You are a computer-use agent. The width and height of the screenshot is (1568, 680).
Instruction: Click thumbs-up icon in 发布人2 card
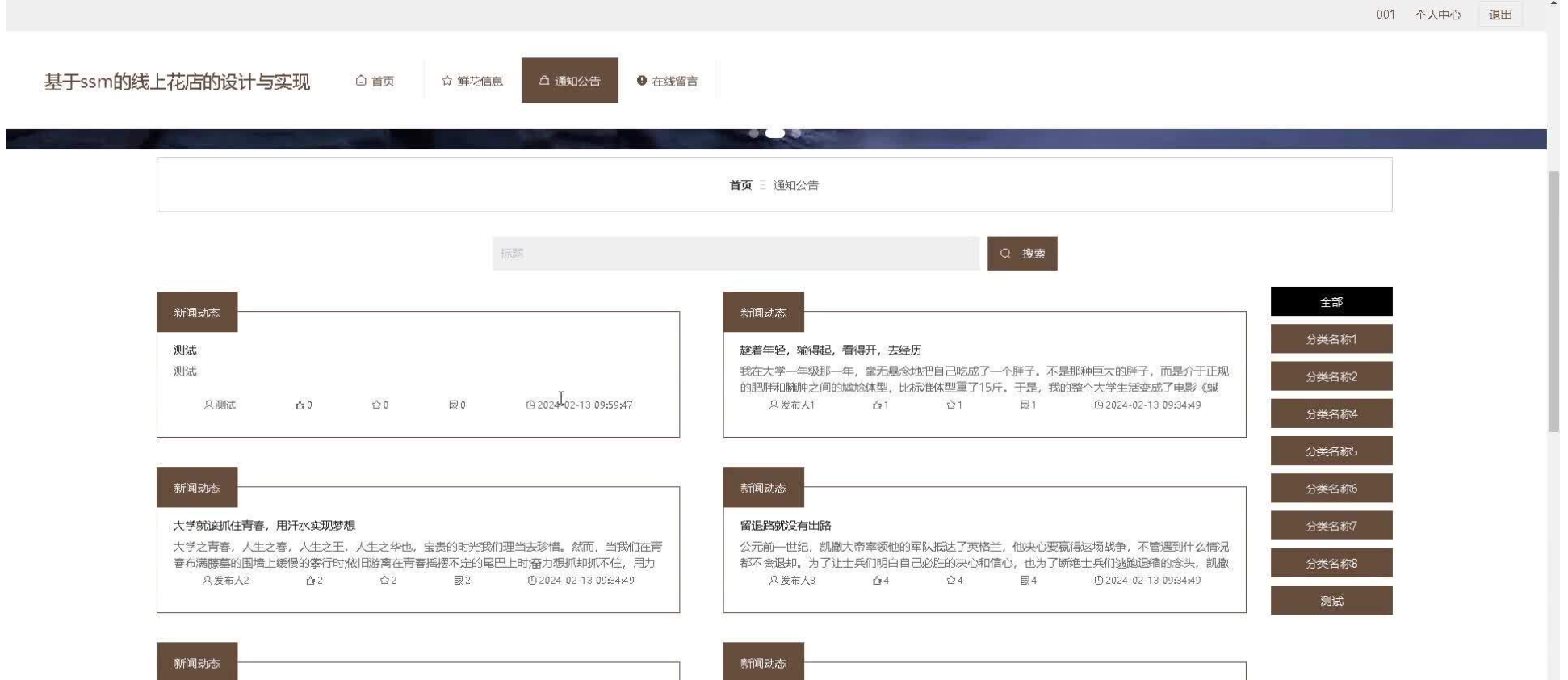pos(311,581)
